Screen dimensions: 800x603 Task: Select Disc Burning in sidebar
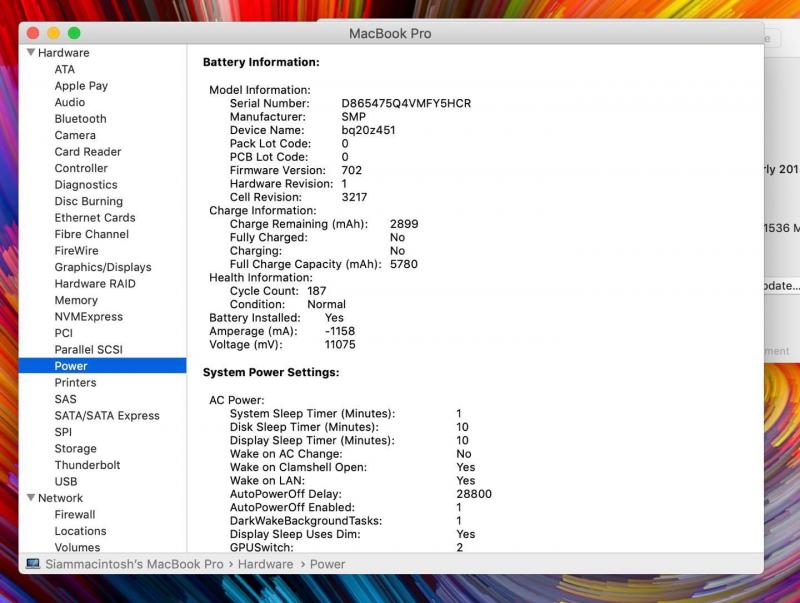click(x=89, y=201)
